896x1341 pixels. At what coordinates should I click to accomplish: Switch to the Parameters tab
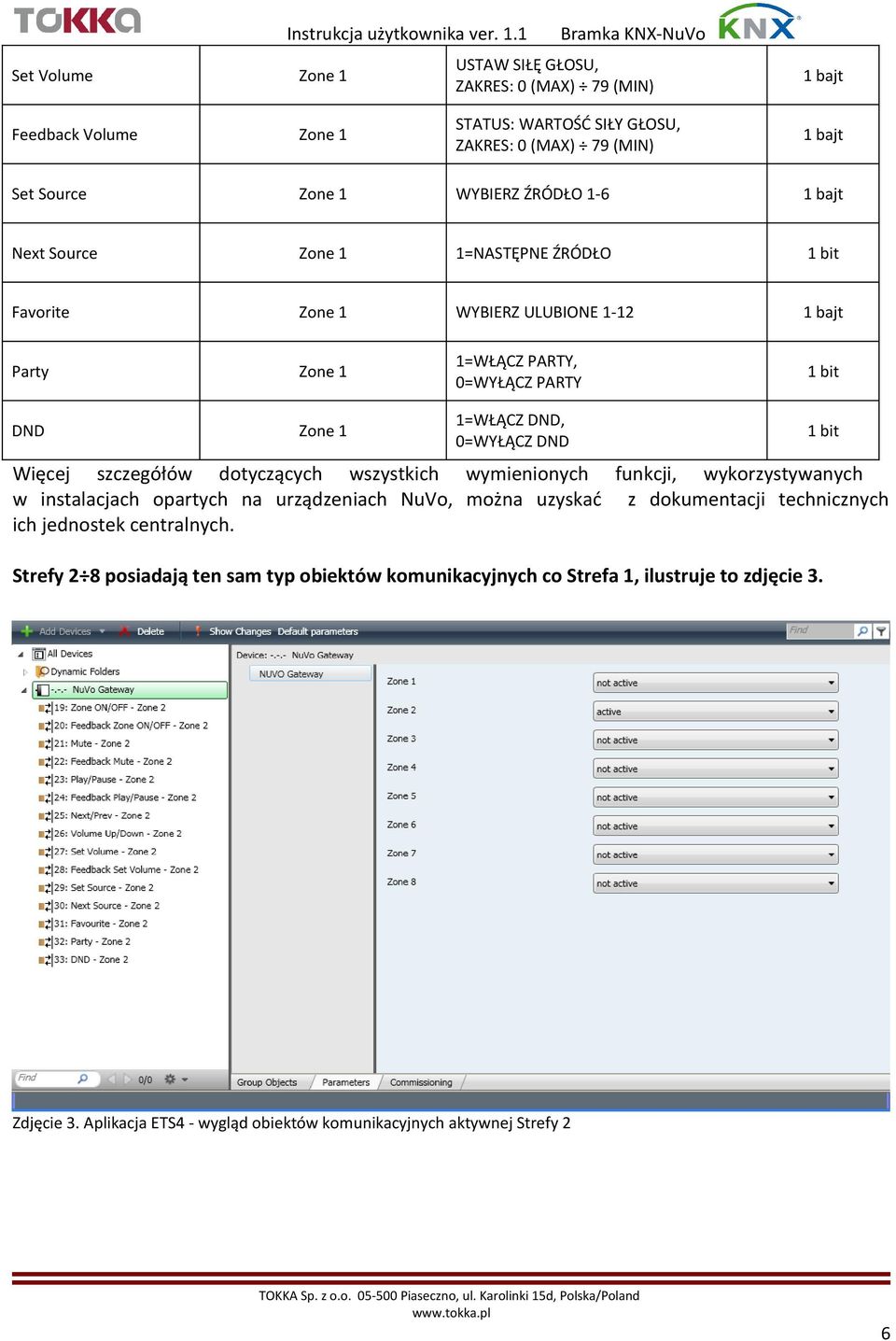click(x=345, y=1082)
